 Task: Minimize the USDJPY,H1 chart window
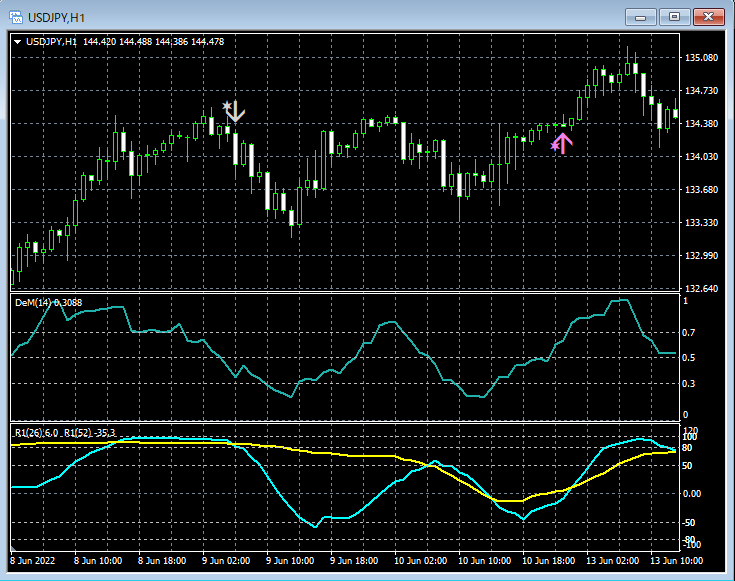coord(641,16)
